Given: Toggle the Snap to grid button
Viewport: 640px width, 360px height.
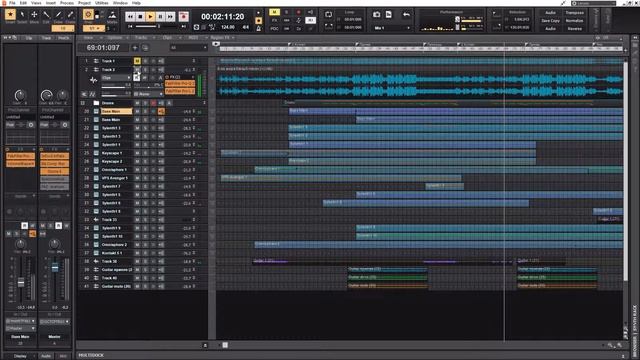Looking at the screenshot, I should click(x=88, y=15).
